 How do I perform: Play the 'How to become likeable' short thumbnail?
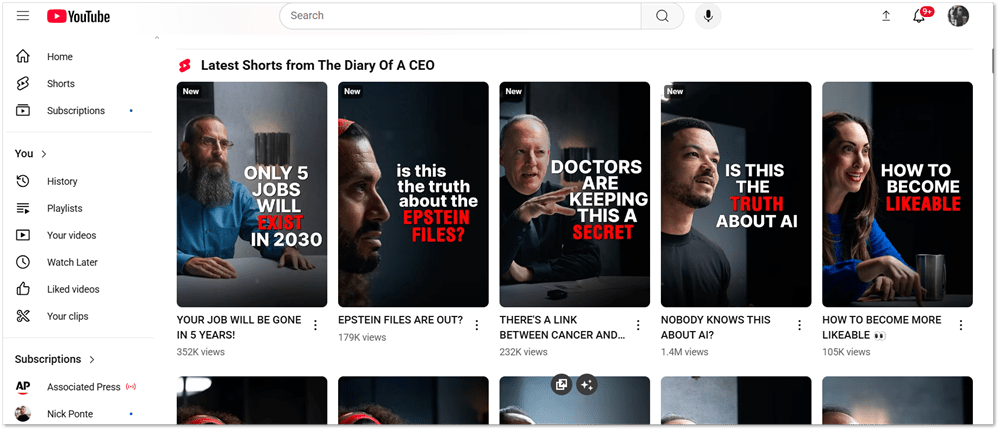(x=897, y=194)
